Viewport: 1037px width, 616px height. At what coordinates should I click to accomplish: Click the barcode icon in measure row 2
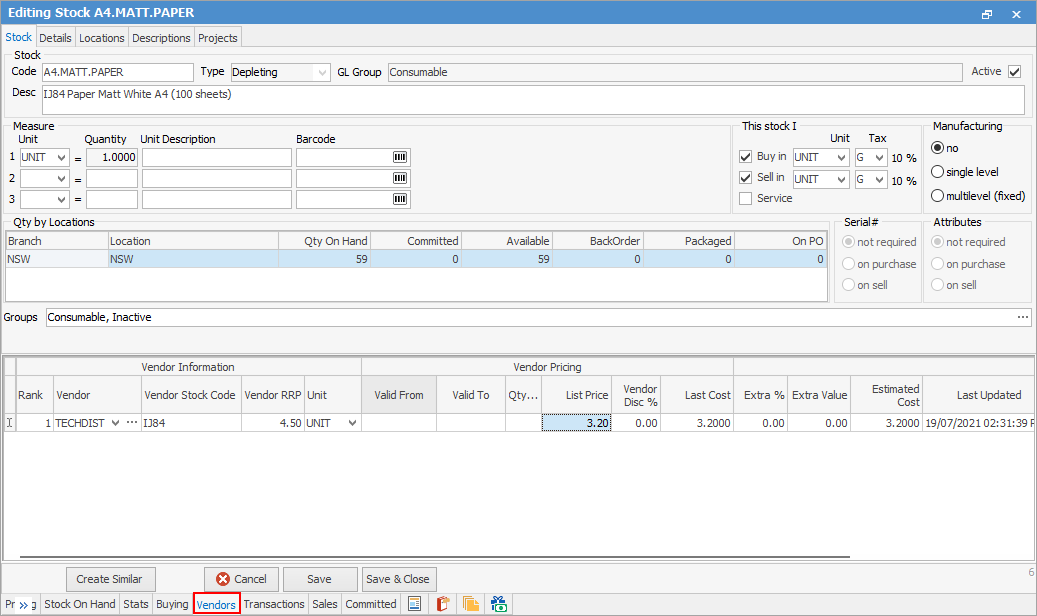400,179
